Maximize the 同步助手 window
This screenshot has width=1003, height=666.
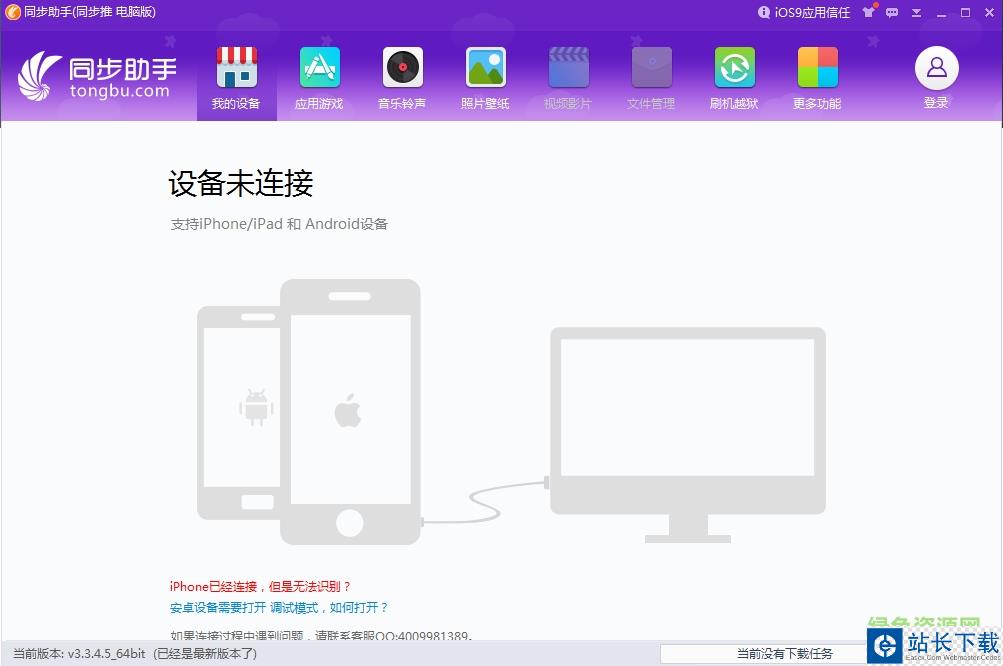tap(965, 12)
